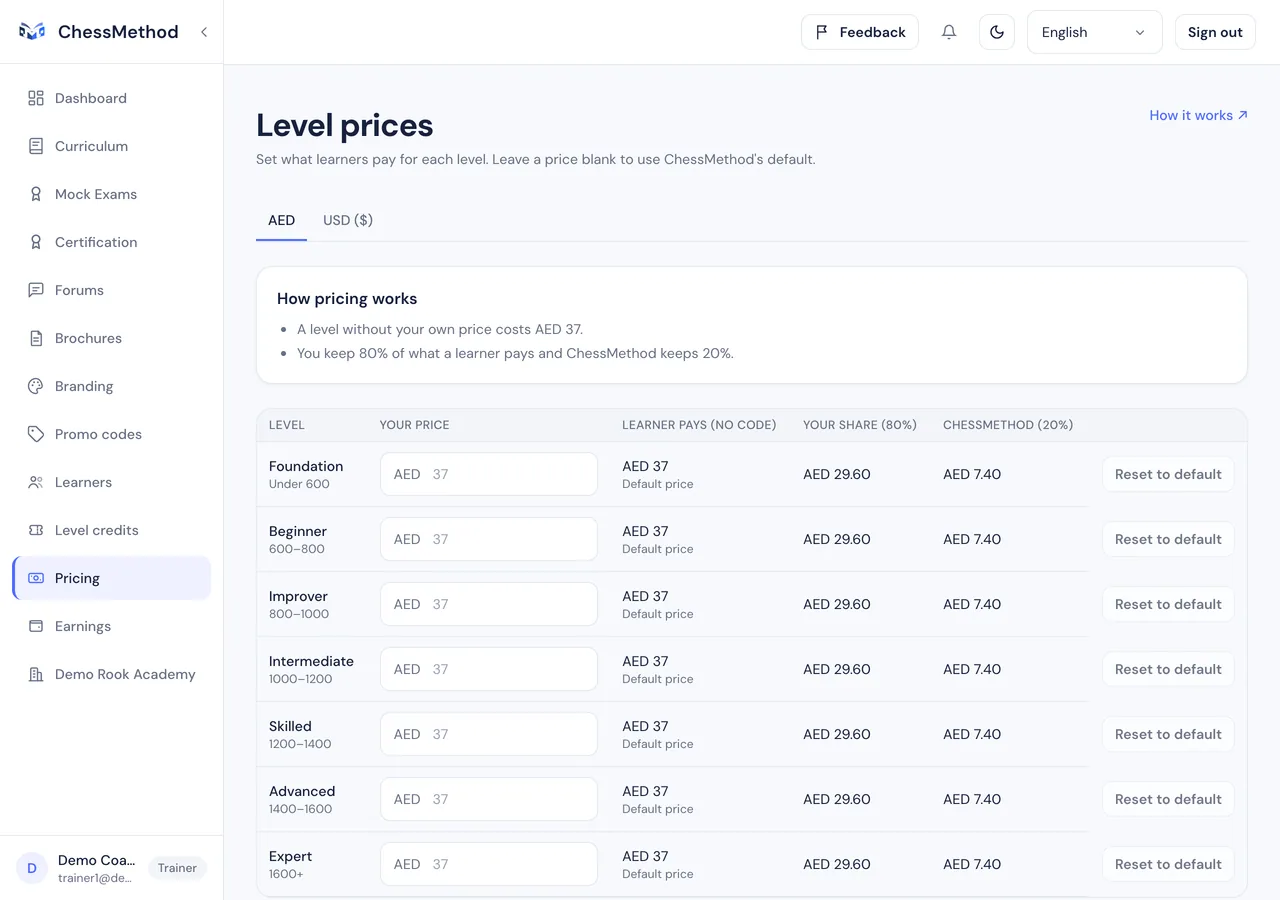The width and height of the screenshot is (1280, 900).
Task: Reset Expert level to default
Action: pyautogui.click(x=1168, y=864)
